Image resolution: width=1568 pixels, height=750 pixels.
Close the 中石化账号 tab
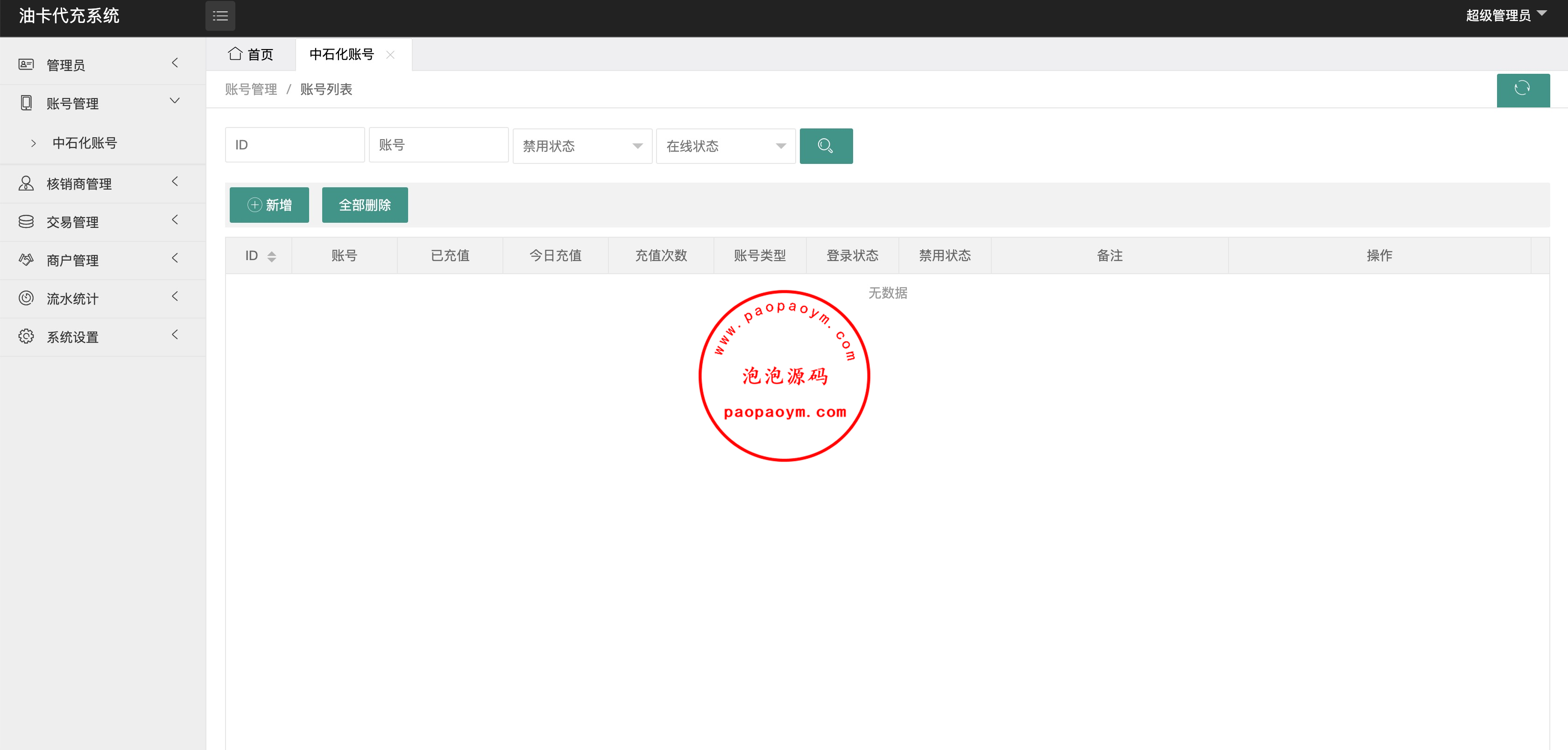click(390, 55)
